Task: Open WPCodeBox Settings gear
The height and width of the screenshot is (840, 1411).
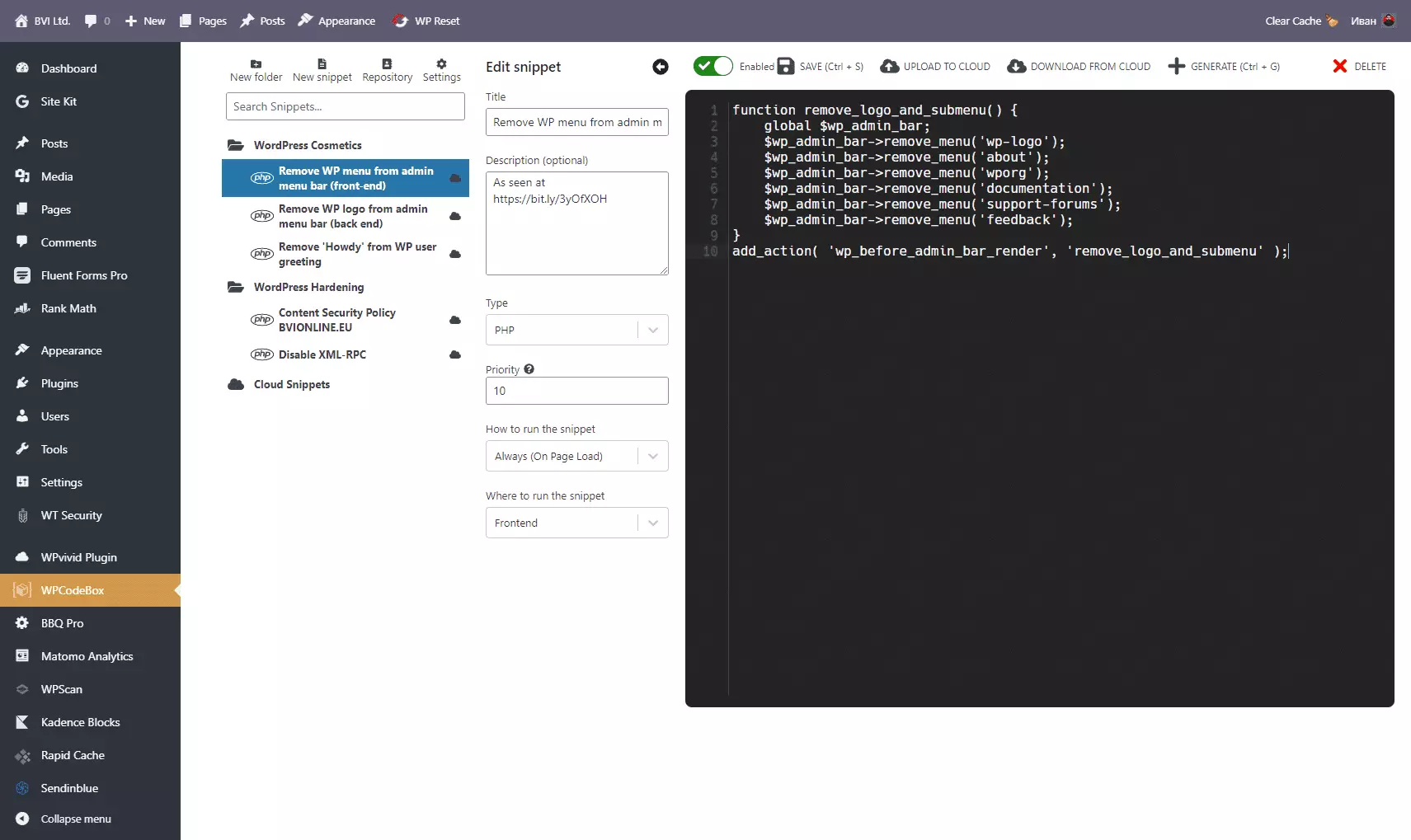Action: 441,64
